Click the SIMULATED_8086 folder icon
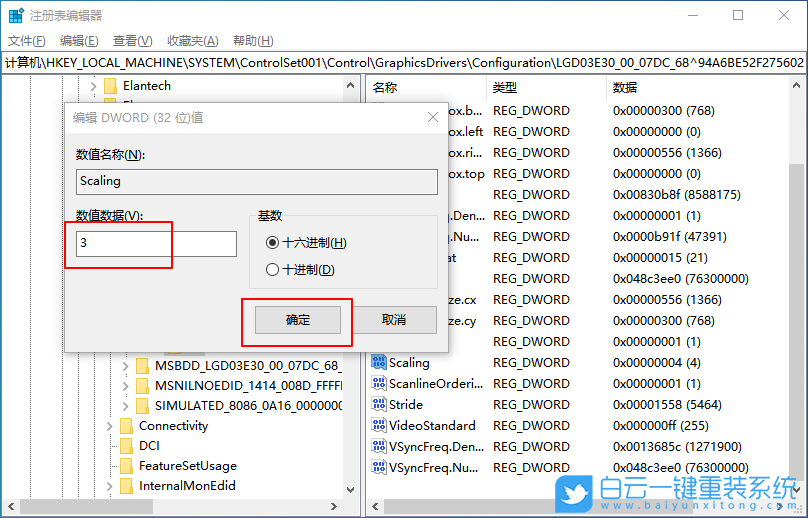The height and width of the screenshot is (518, 808). (x=142, y=406)
